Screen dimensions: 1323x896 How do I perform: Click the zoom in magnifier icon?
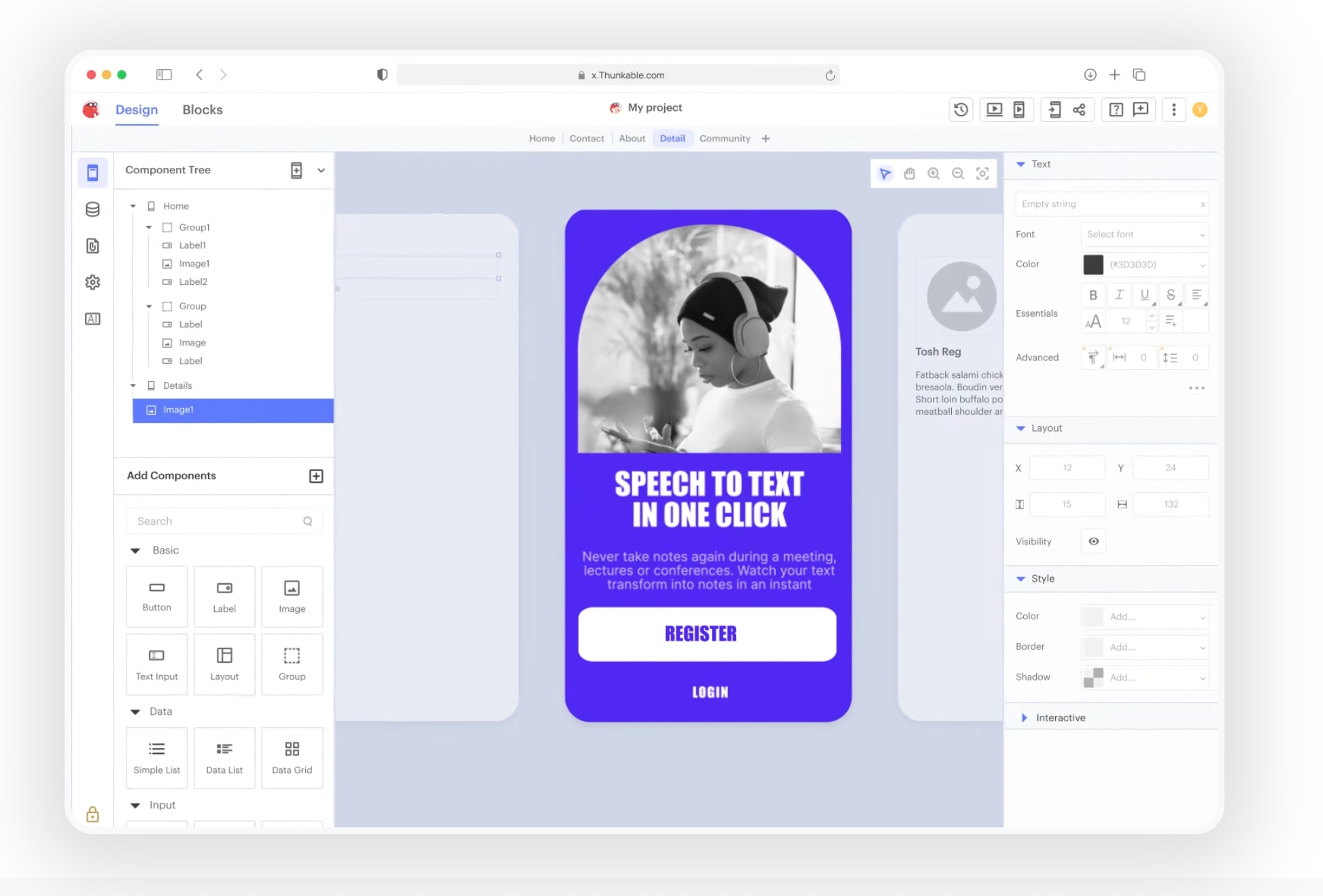click(933, 173)
